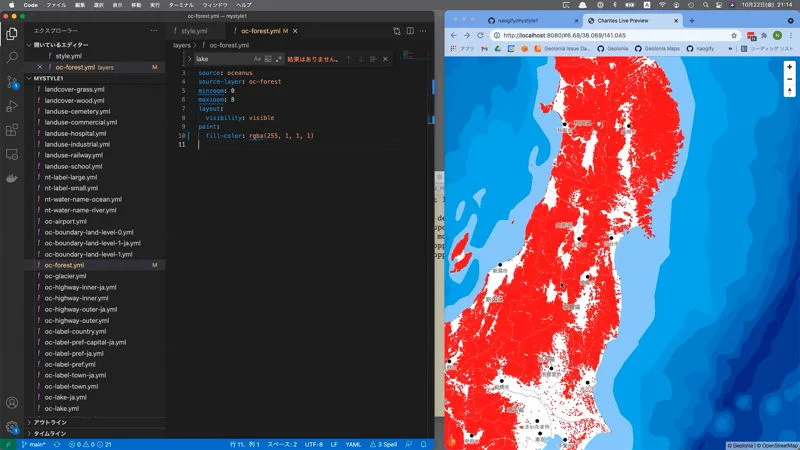The image size is (800, 450).
Task: Close oc-forest.yml in Open Editors list
Action: point(40,67)
